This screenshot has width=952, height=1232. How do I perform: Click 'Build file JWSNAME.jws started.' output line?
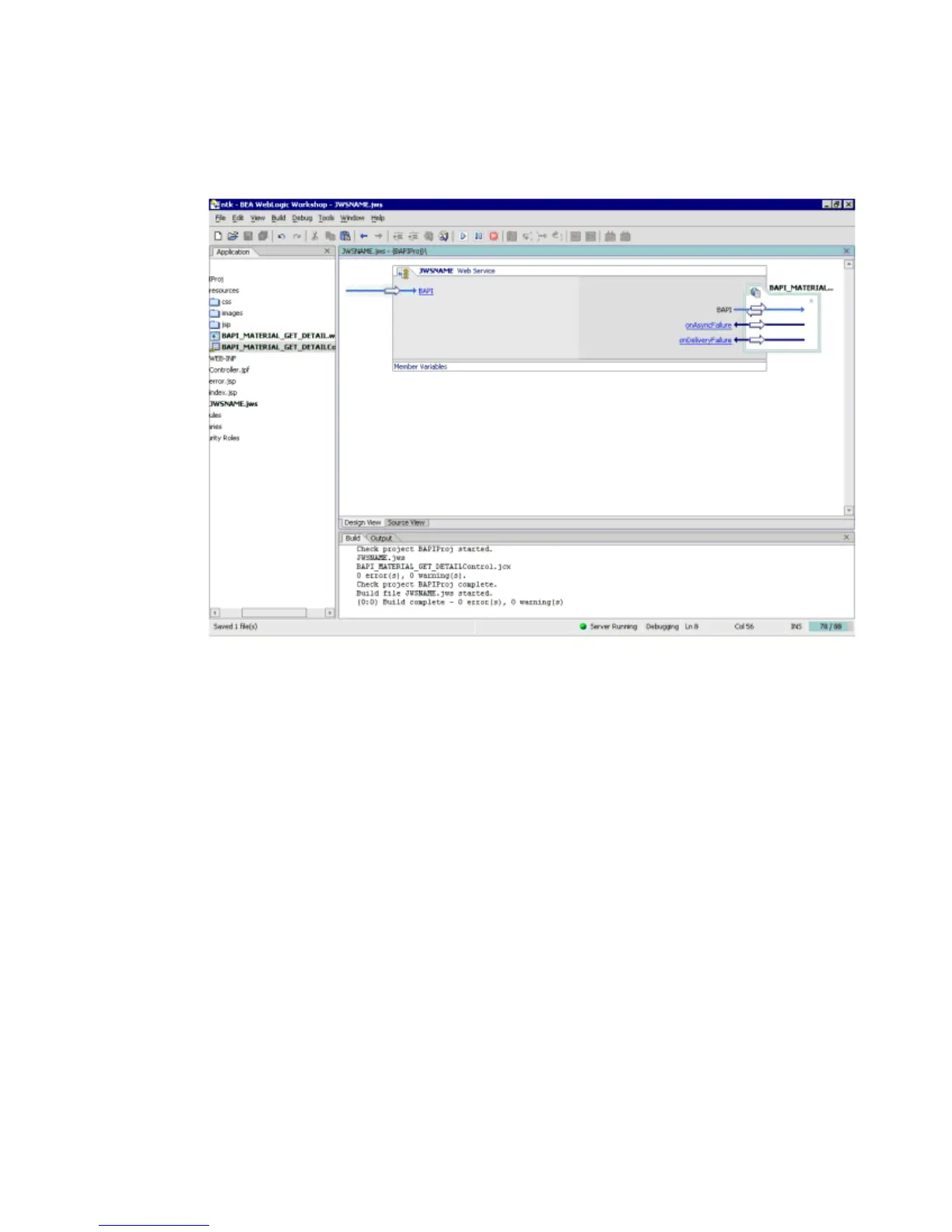click(424, 593)
